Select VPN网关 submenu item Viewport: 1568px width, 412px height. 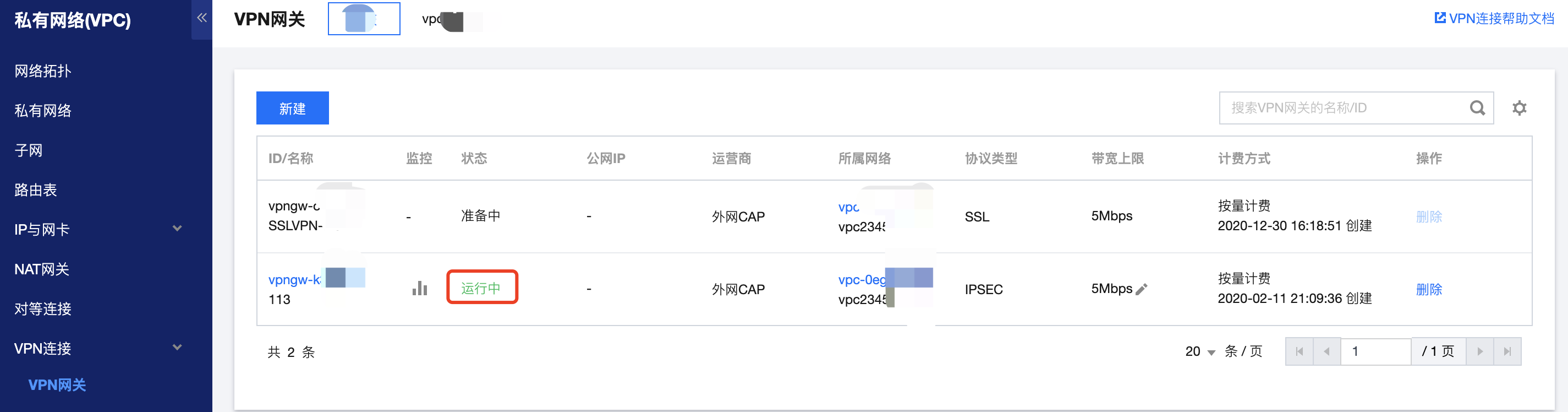tap(57, 384)
